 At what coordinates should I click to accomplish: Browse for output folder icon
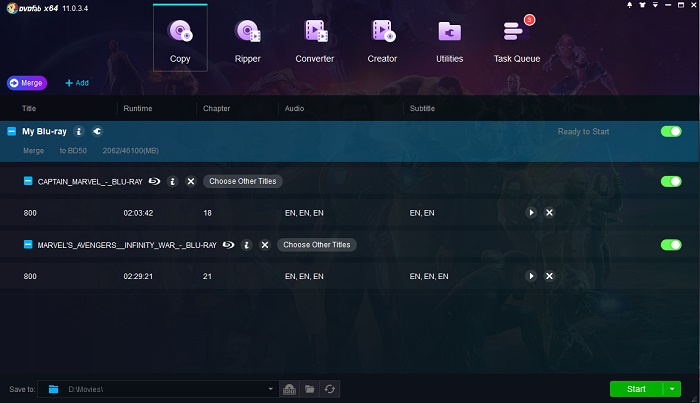tap(309, 389)
